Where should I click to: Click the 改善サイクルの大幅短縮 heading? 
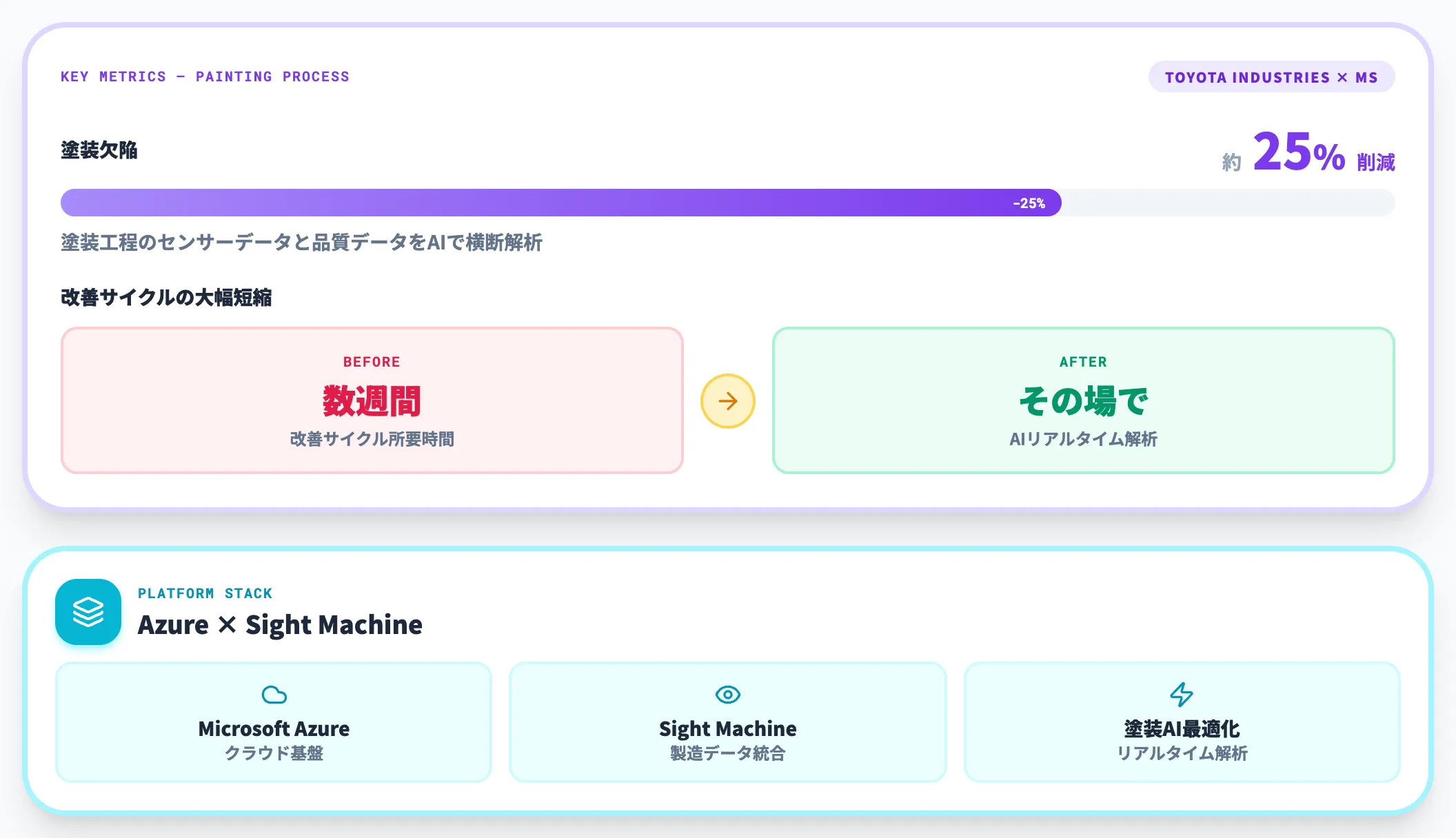point(166,298)
